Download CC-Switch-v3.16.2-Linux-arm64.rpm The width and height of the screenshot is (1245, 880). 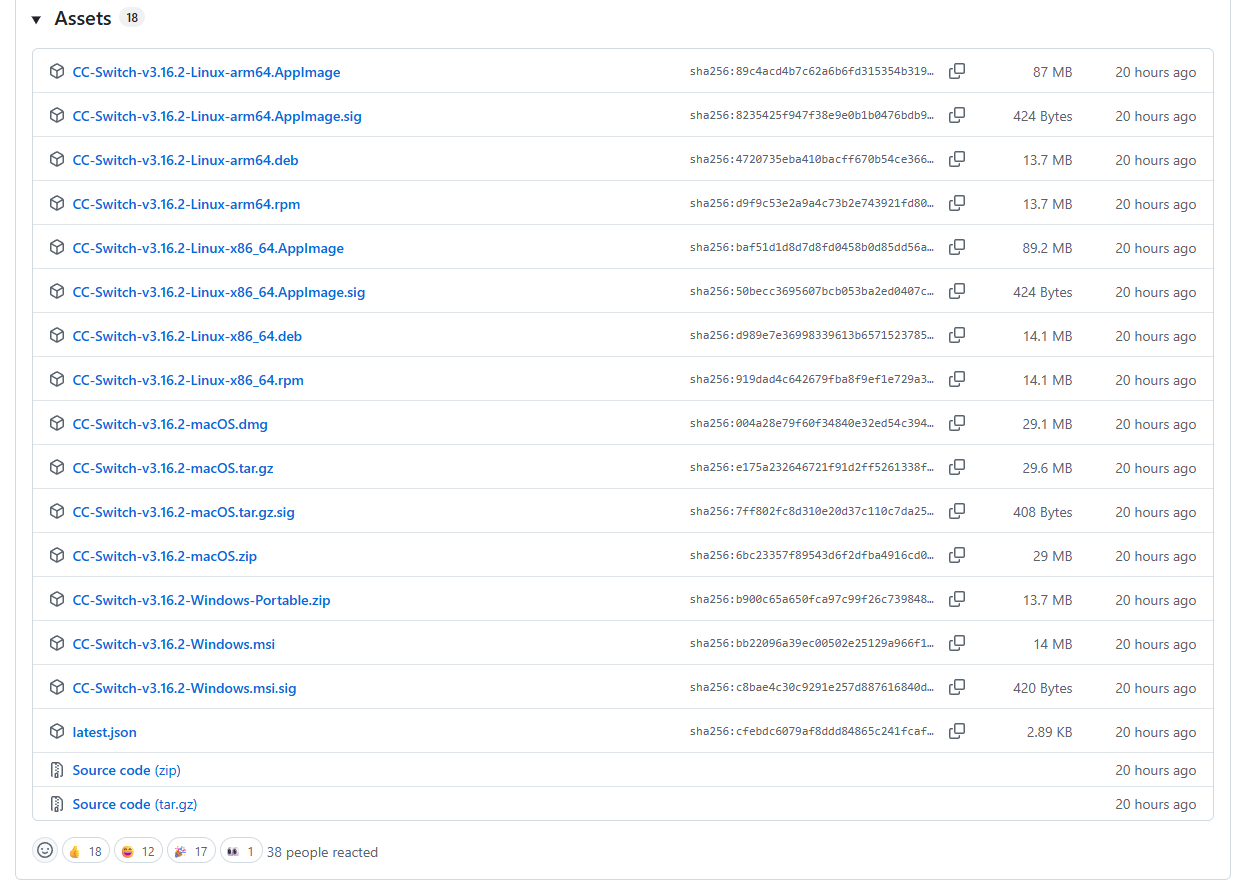(186, 204)
